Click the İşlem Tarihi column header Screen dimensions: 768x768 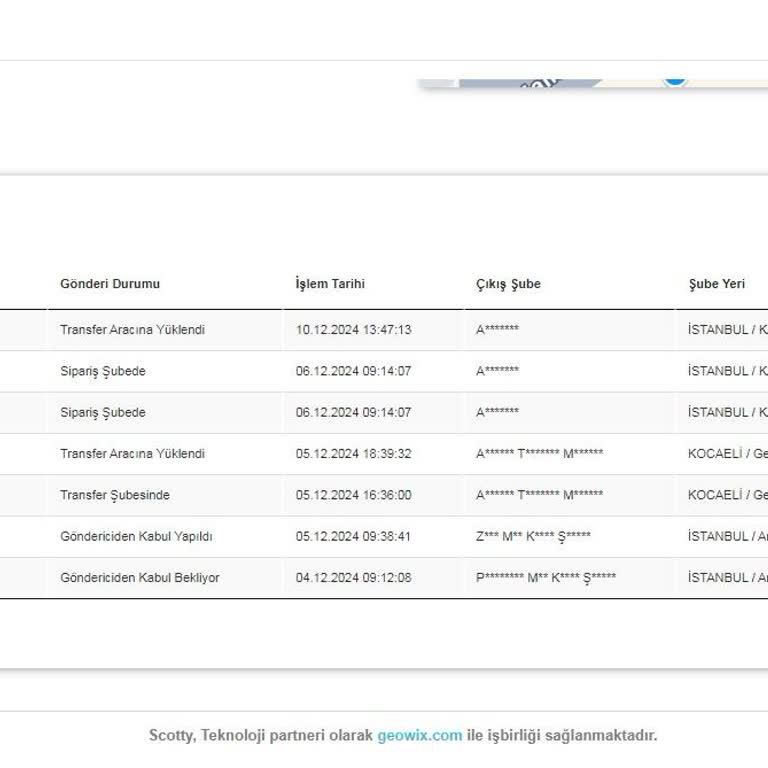click(330, 284)
